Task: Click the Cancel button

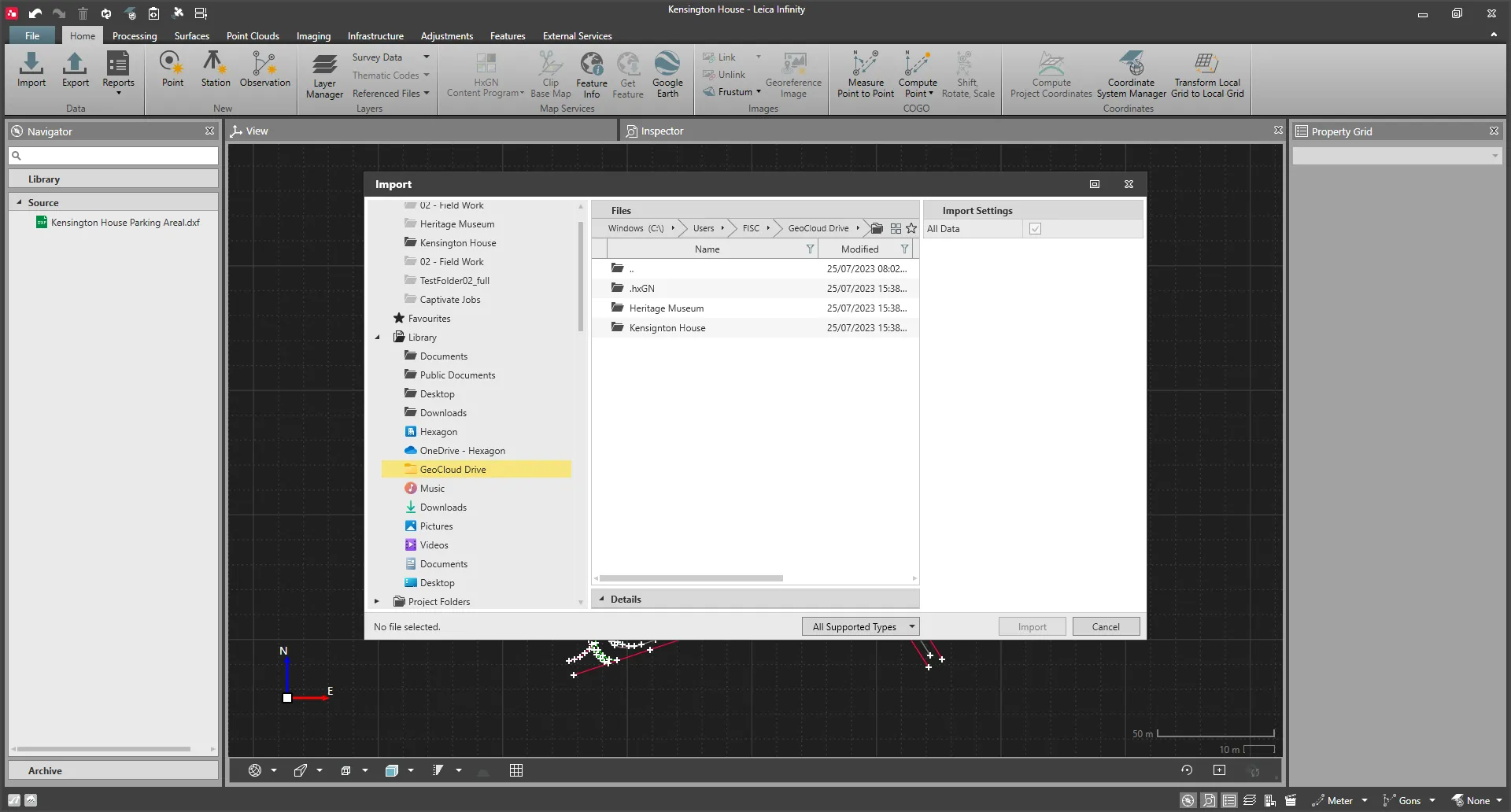Action: (1105, 627)
